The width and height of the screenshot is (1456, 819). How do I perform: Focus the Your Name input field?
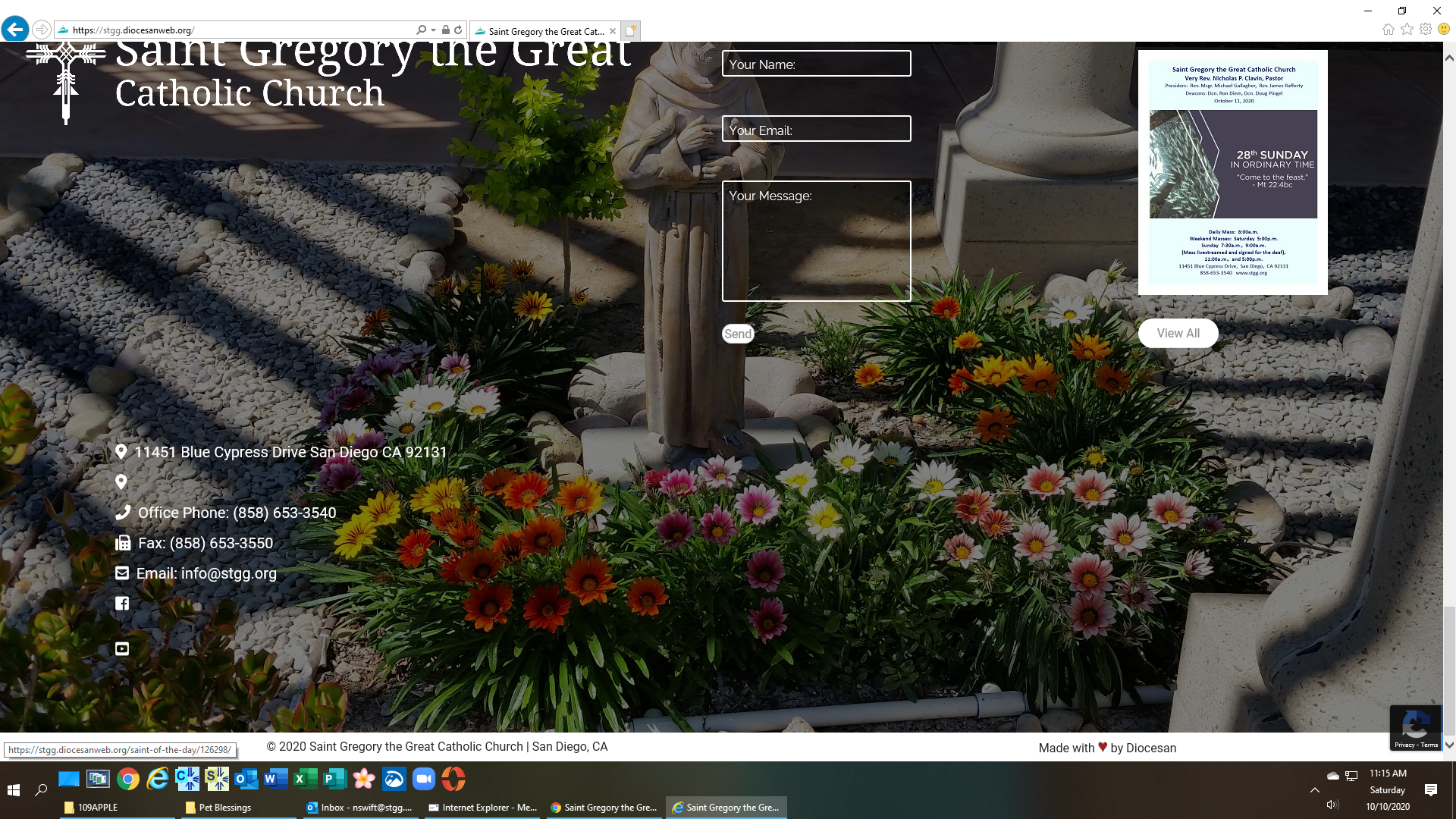coord(816,64)
